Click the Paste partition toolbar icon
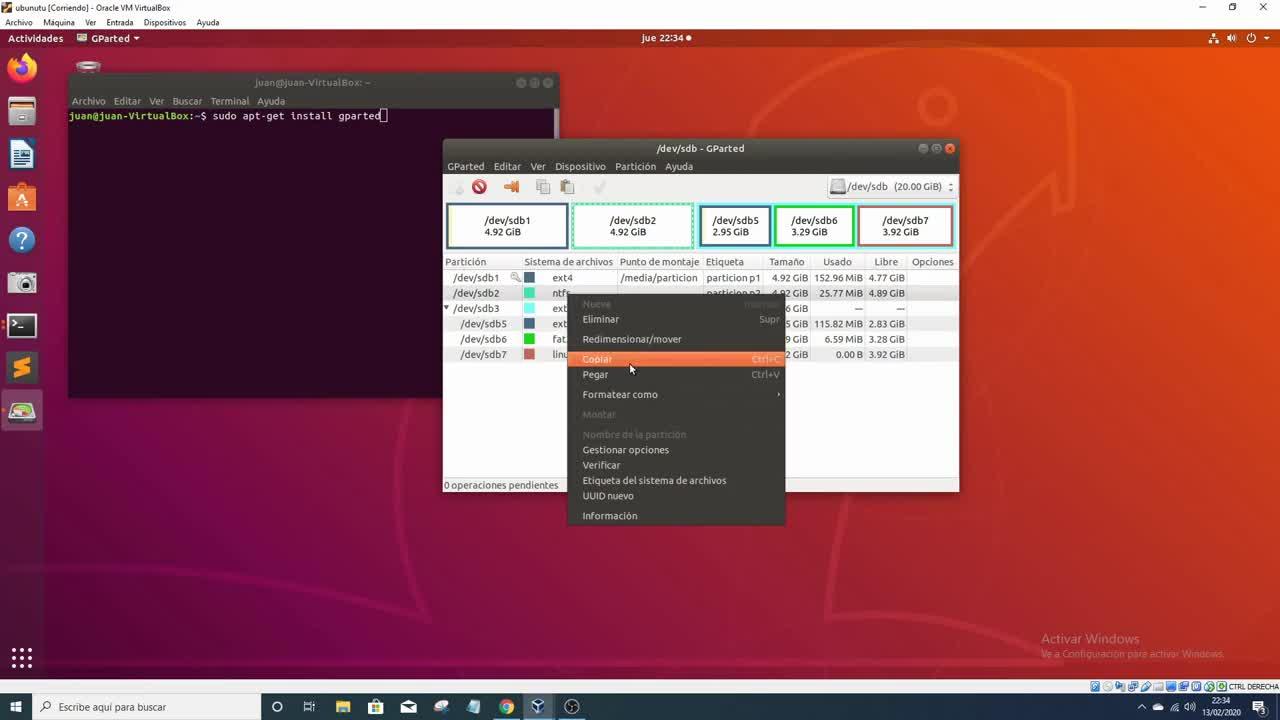Screen dimensions: 1280x720 point(567,187)
